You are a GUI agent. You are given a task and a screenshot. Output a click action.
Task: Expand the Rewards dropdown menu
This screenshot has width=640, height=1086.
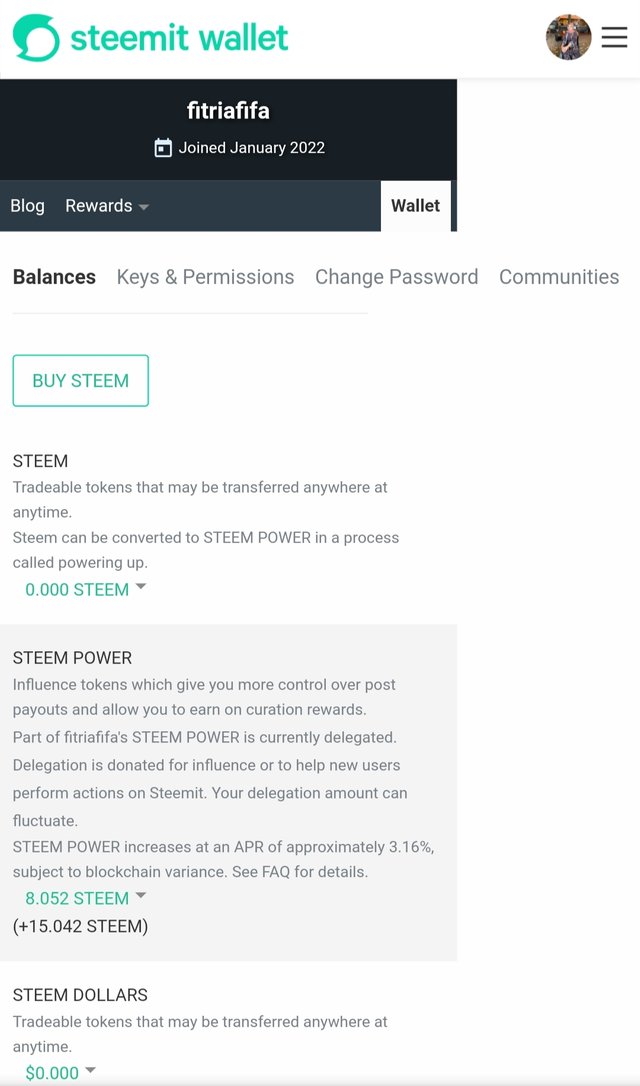(107, 206)
